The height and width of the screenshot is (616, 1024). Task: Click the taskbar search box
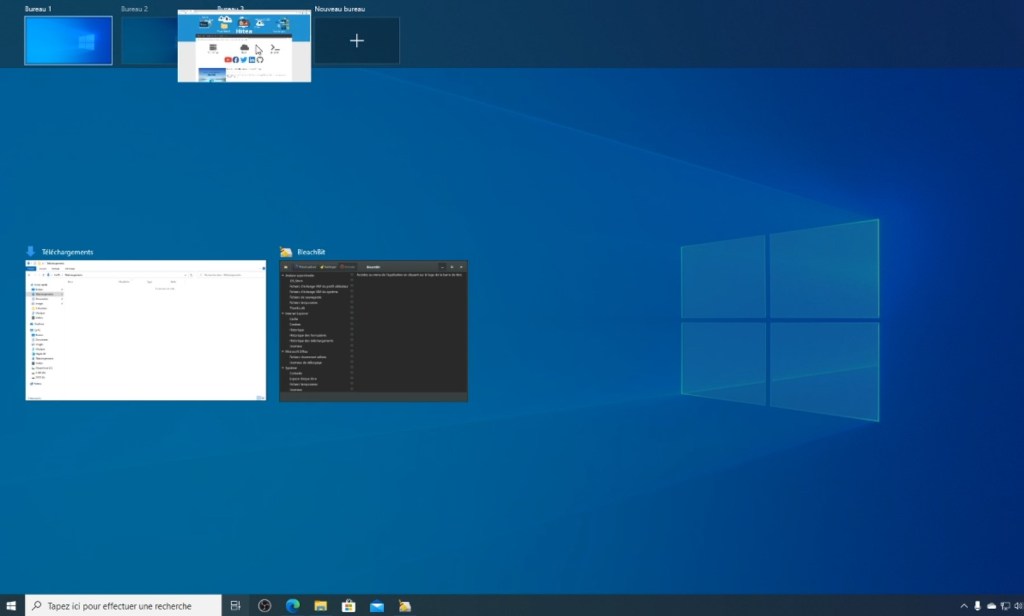point(125,605)
